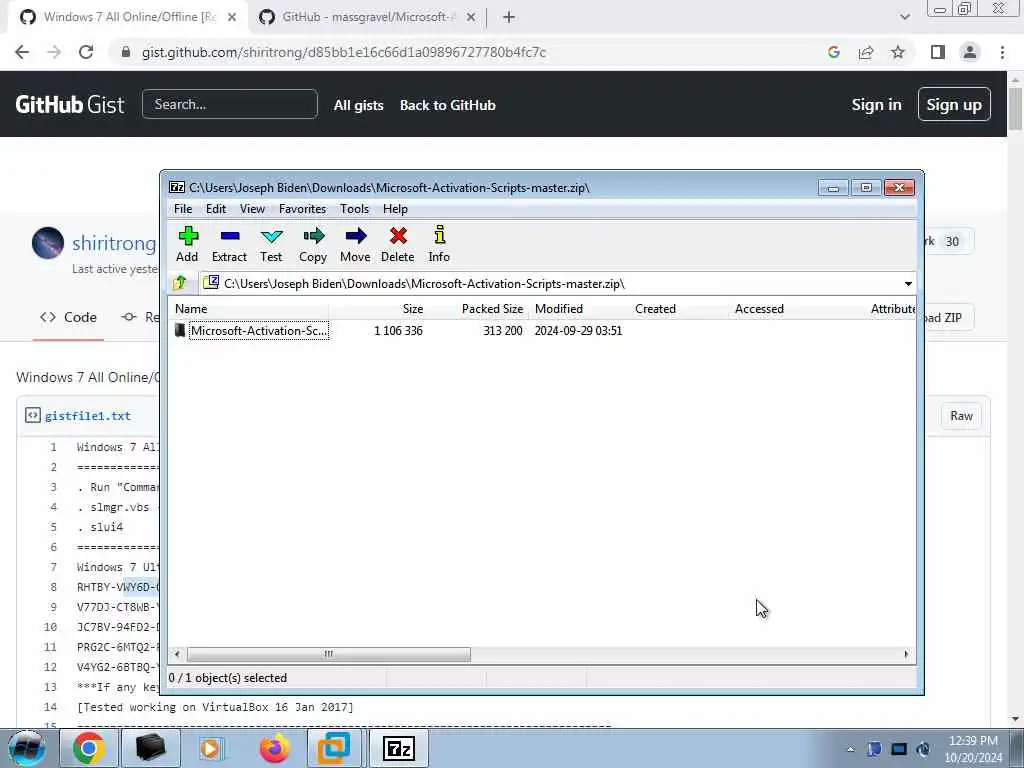Click Sign in on GitHub Gist
Viewport: 1024px width, 768px height.
876,104
